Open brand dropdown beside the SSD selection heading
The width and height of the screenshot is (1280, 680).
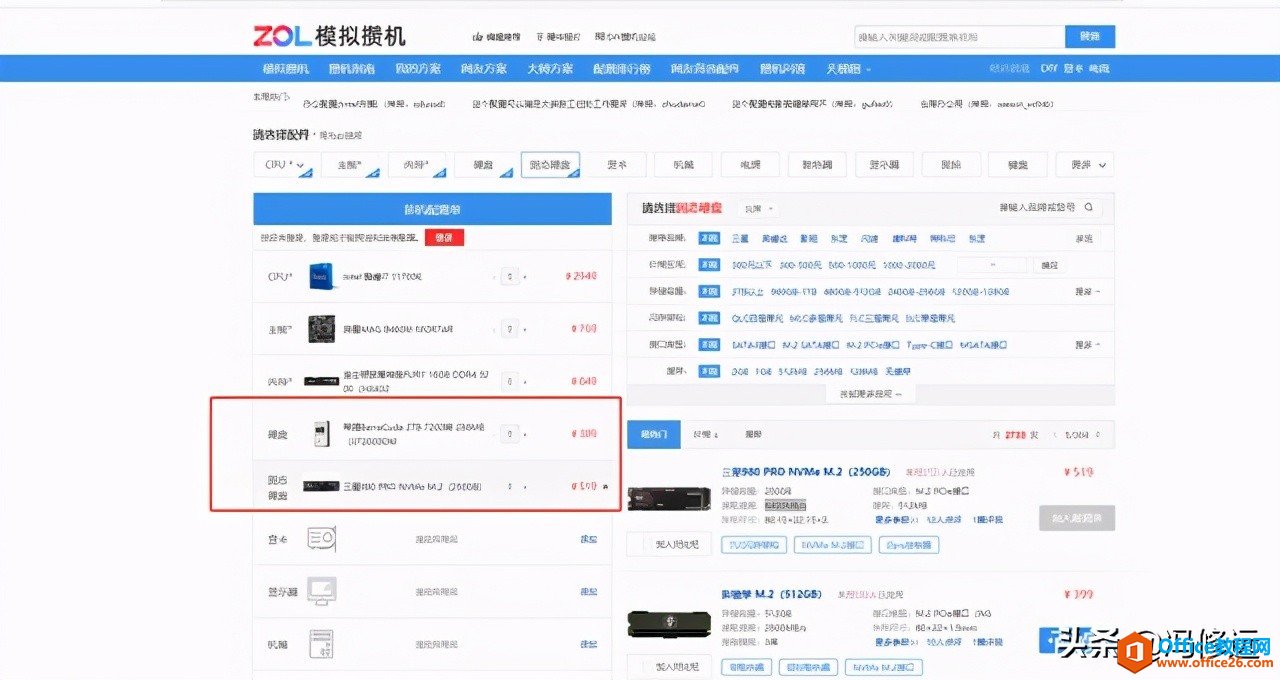[x=759, y=209]
